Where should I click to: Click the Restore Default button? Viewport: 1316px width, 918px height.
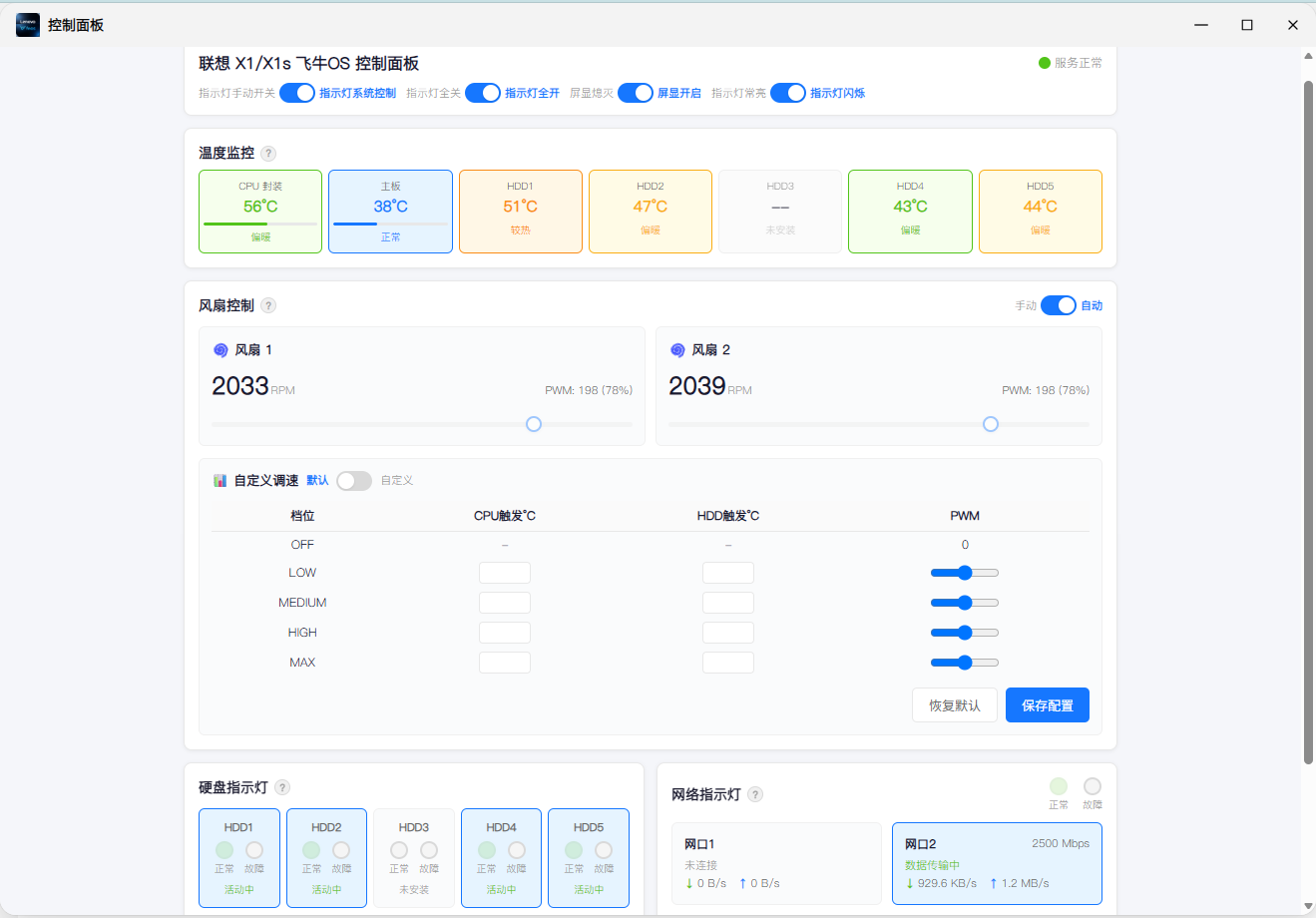pos(955,705)
